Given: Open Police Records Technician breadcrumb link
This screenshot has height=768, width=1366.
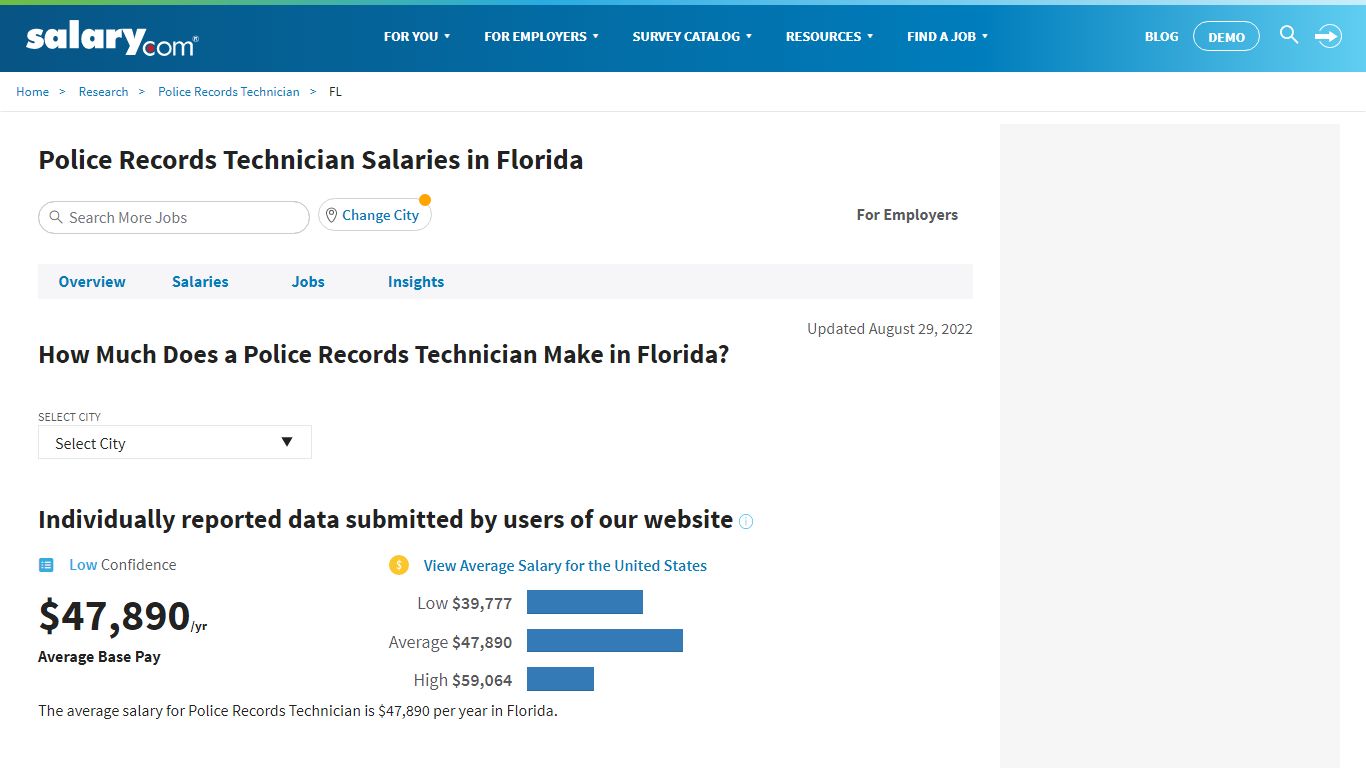Looking at the screenshot, I should [229, 91].
